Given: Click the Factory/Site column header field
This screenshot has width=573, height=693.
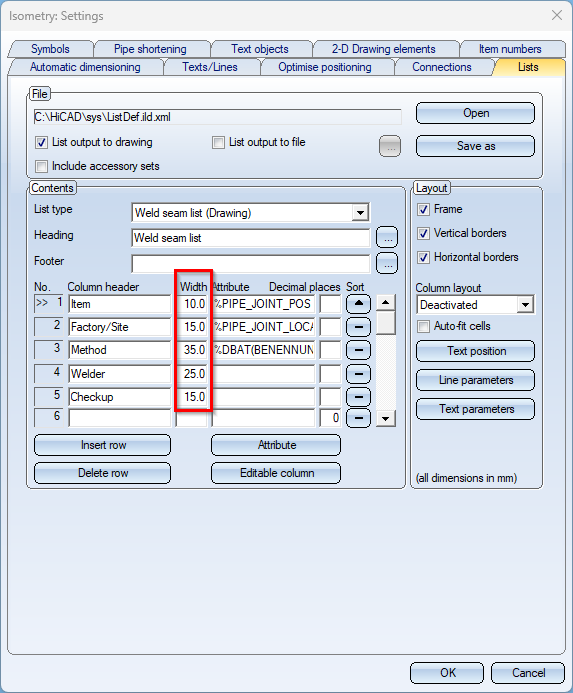Looking at the screenshot, I should pyautogui.click(x=119, y=327).
